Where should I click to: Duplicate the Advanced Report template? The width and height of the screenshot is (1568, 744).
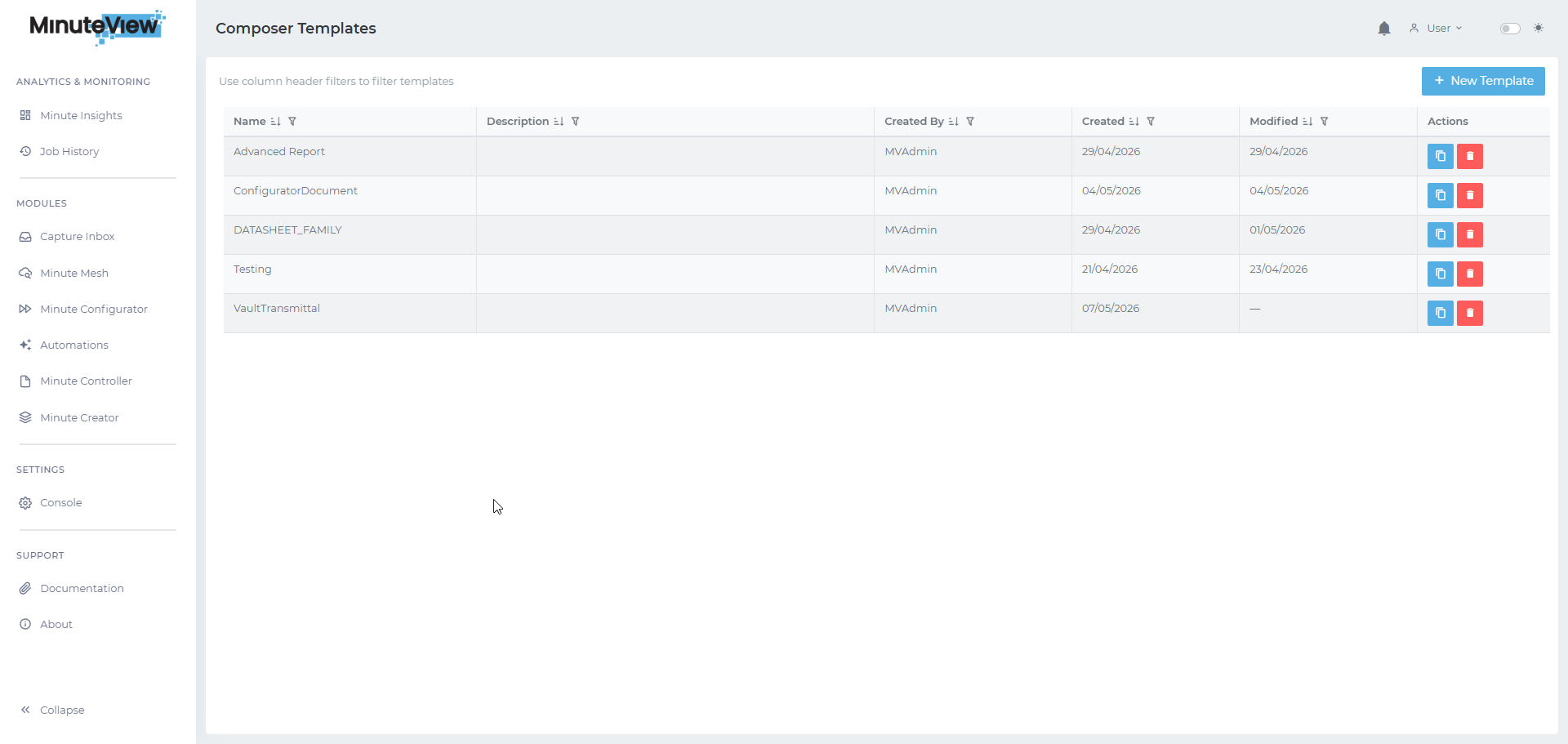tap(1441, 156)
